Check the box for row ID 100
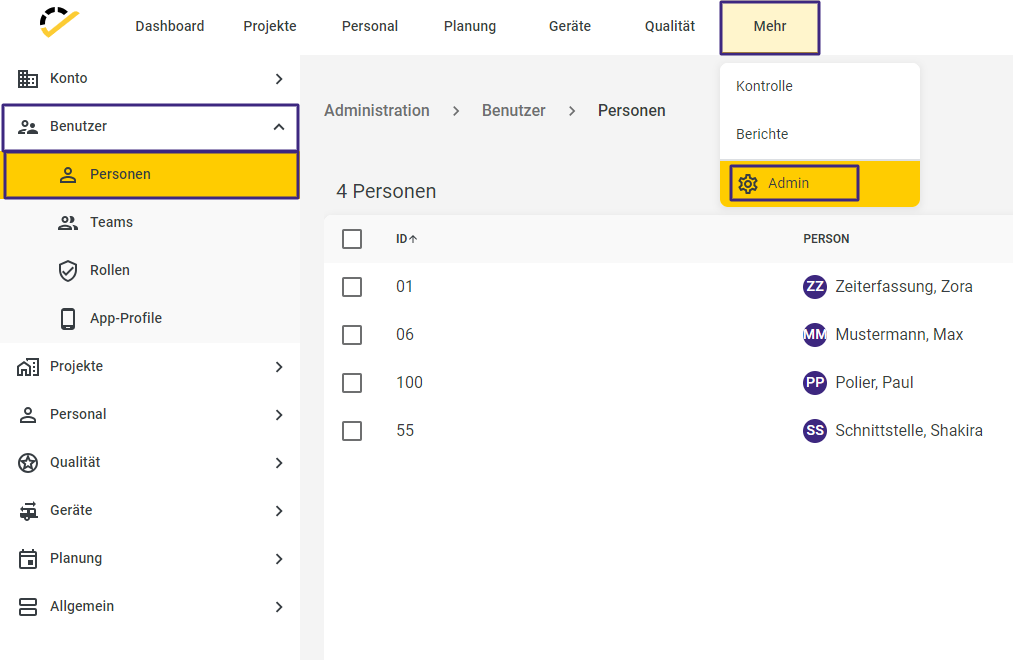Image resolution: width=1013 pixels, height=660 pixels. click(x=352, y=383)
